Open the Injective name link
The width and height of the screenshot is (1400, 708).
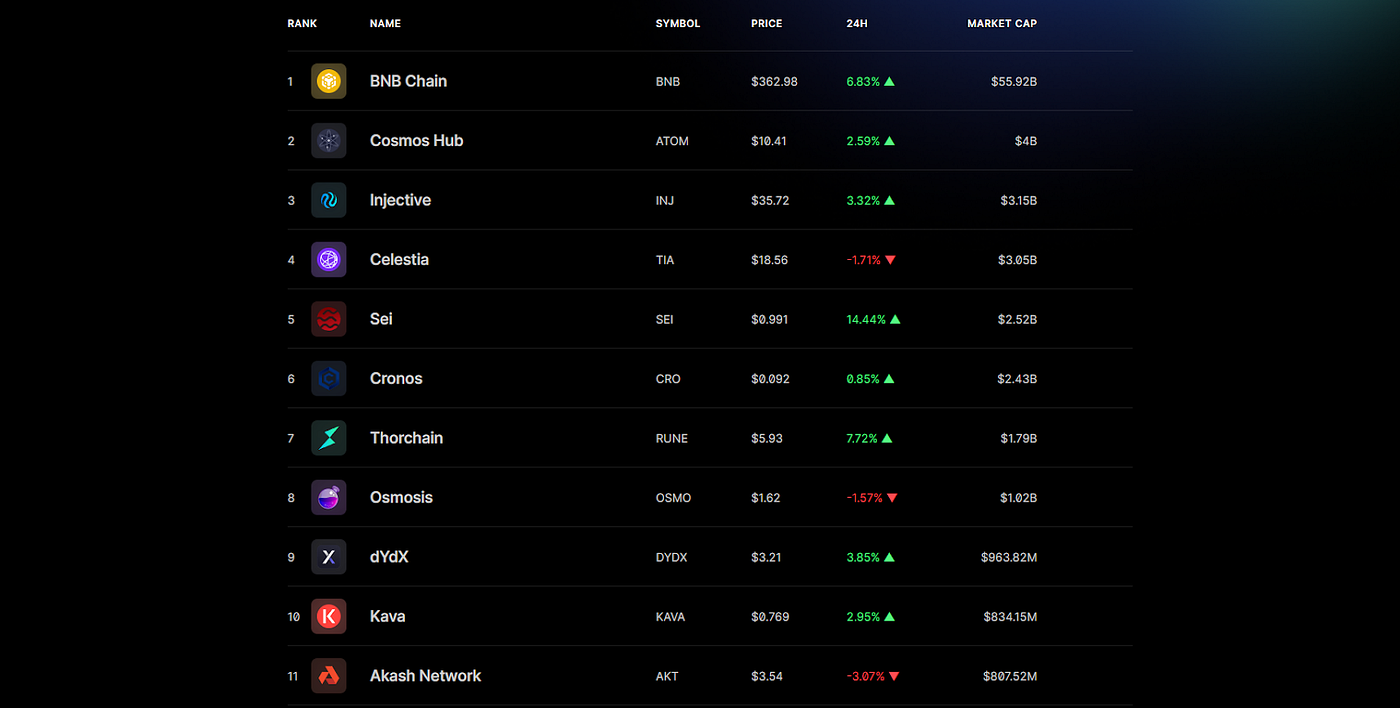(x=400, y=200)
